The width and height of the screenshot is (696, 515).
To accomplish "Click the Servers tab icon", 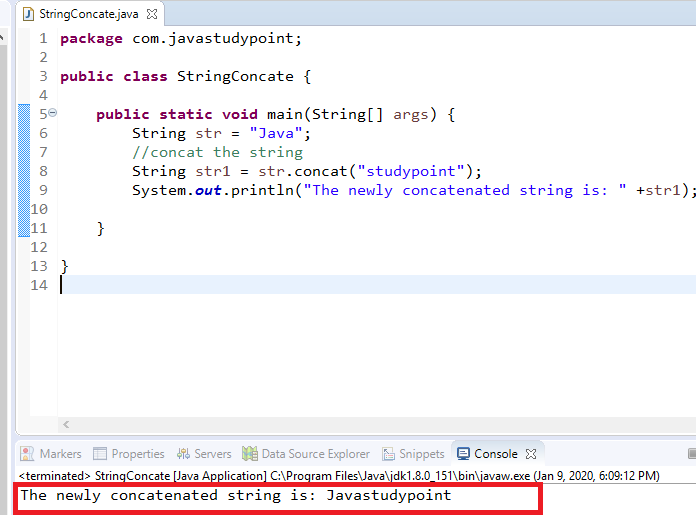I will (x=183, y=454).
